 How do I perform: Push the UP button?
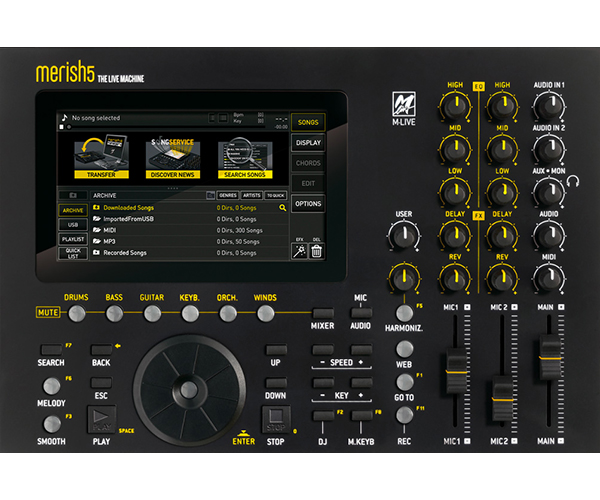[x=276, y=349]
